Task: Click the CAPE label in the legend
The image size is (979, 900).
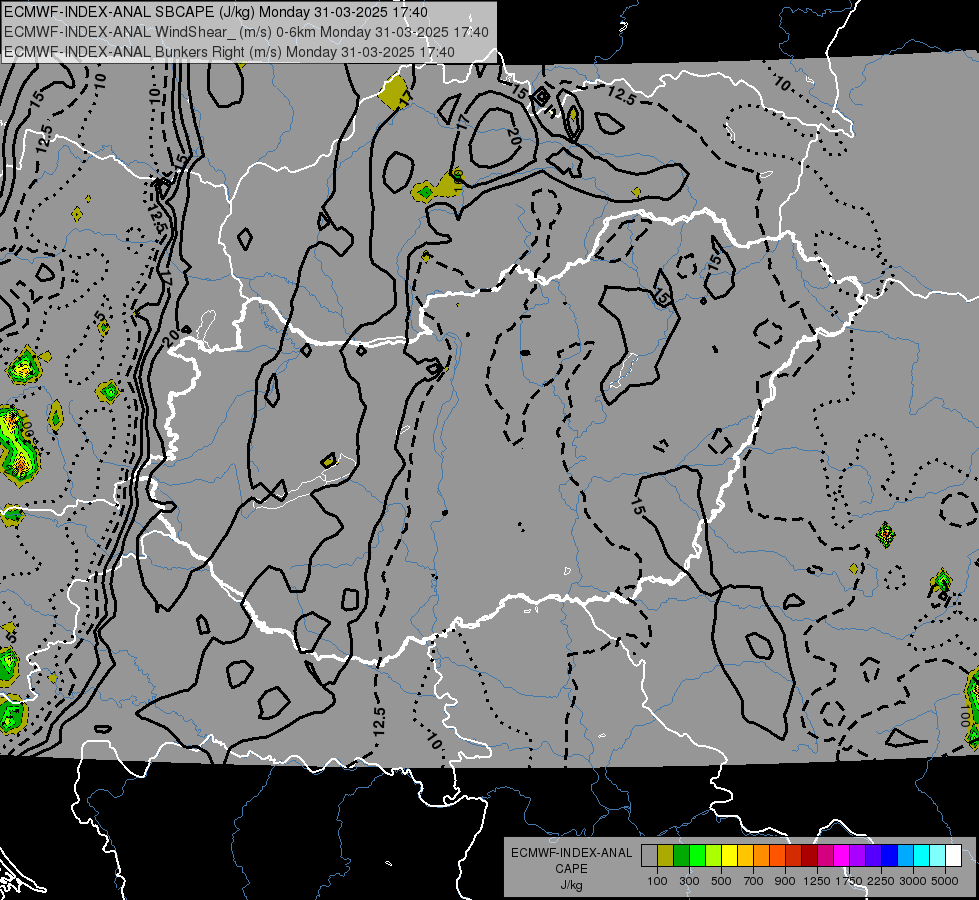Action: (x=571, y=868)
